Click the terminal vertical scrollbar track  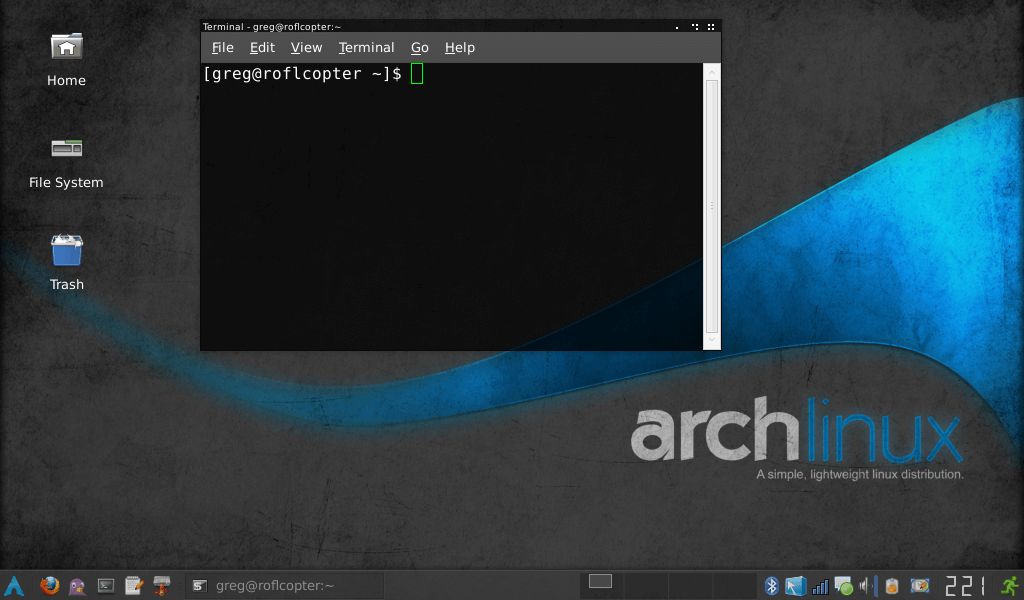pos(712,206)
